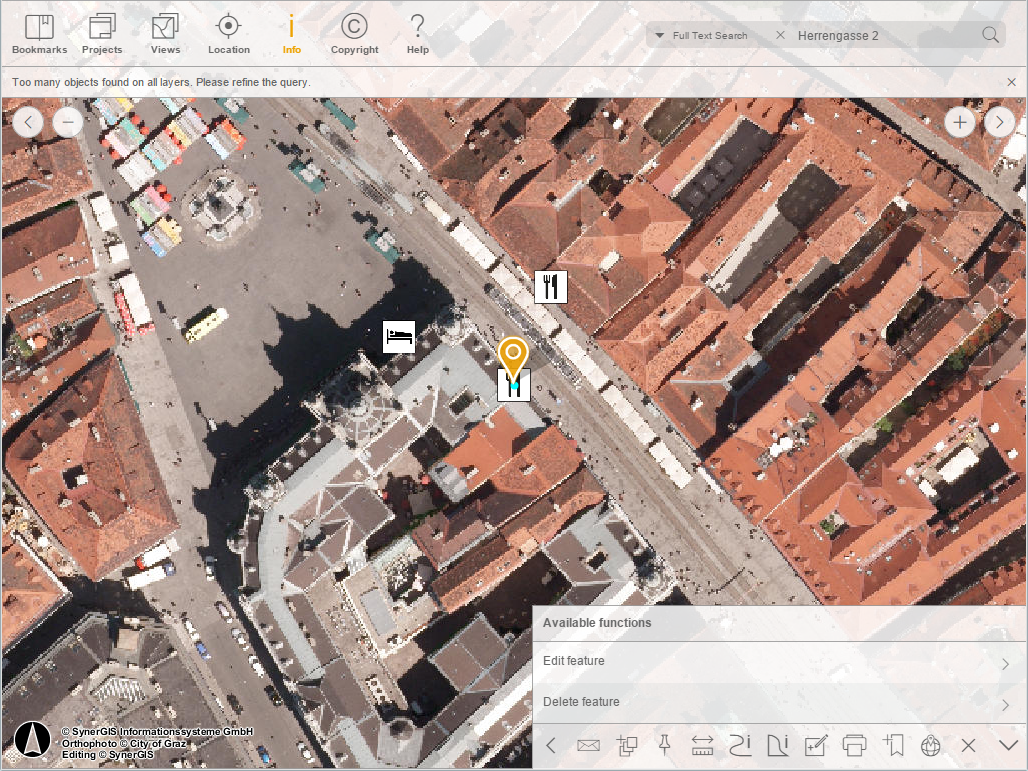Zoom in with the plus button
The image size is (1028, 771).
tap(960, 122)
